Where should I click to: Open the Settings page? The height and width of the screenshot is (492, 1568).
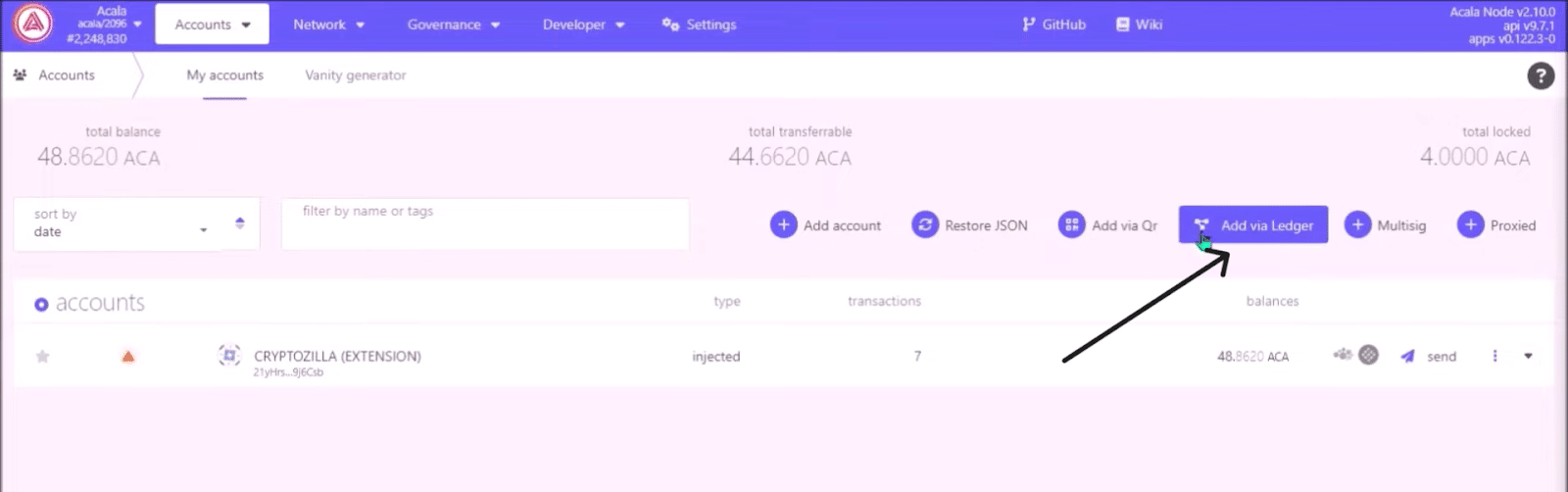point(699,25)
